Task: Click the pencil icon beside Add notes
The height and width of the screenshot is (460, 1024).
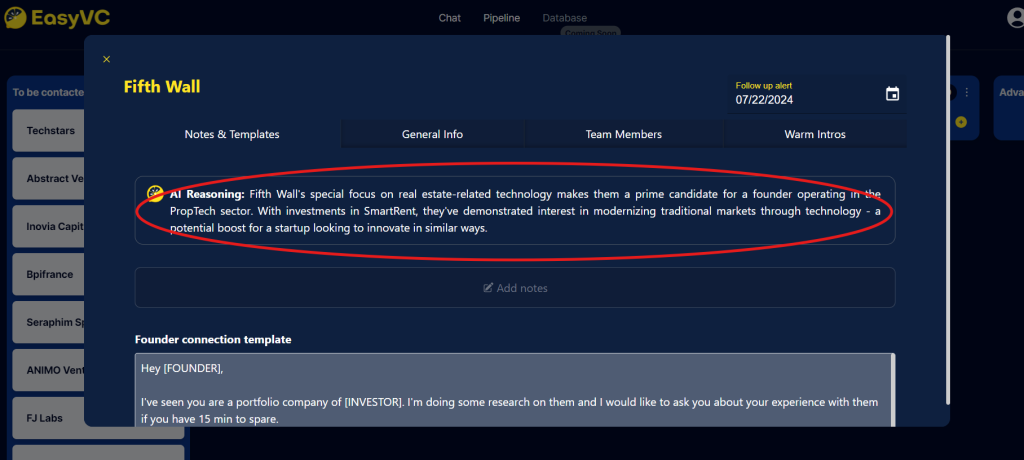Action: [488, 288]
